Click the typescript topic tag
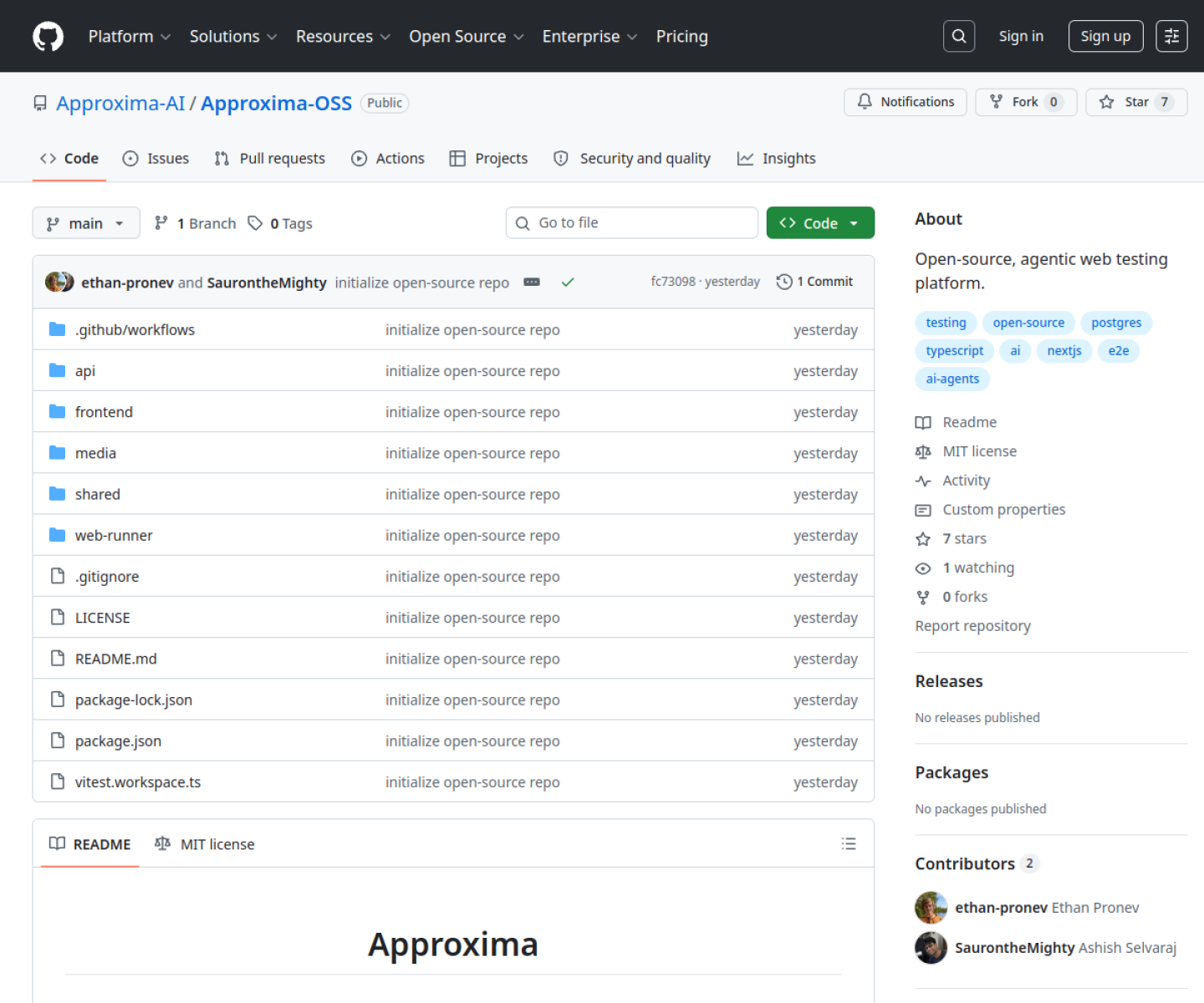 955,351
